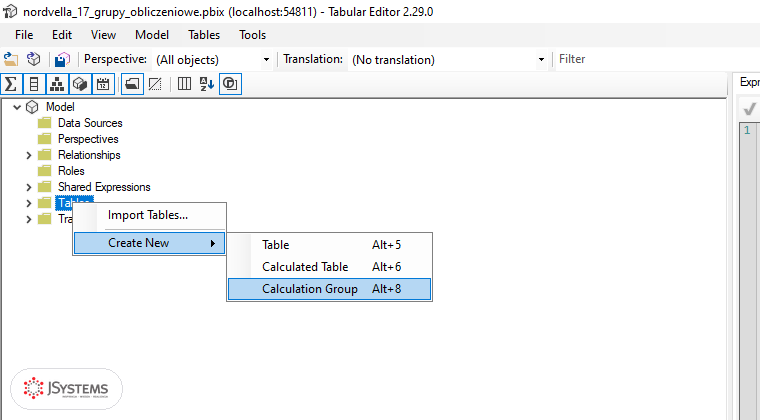Open the Create New submenu arrow
760x420 pixels.
pyautogui.click(x=213, y=243)
